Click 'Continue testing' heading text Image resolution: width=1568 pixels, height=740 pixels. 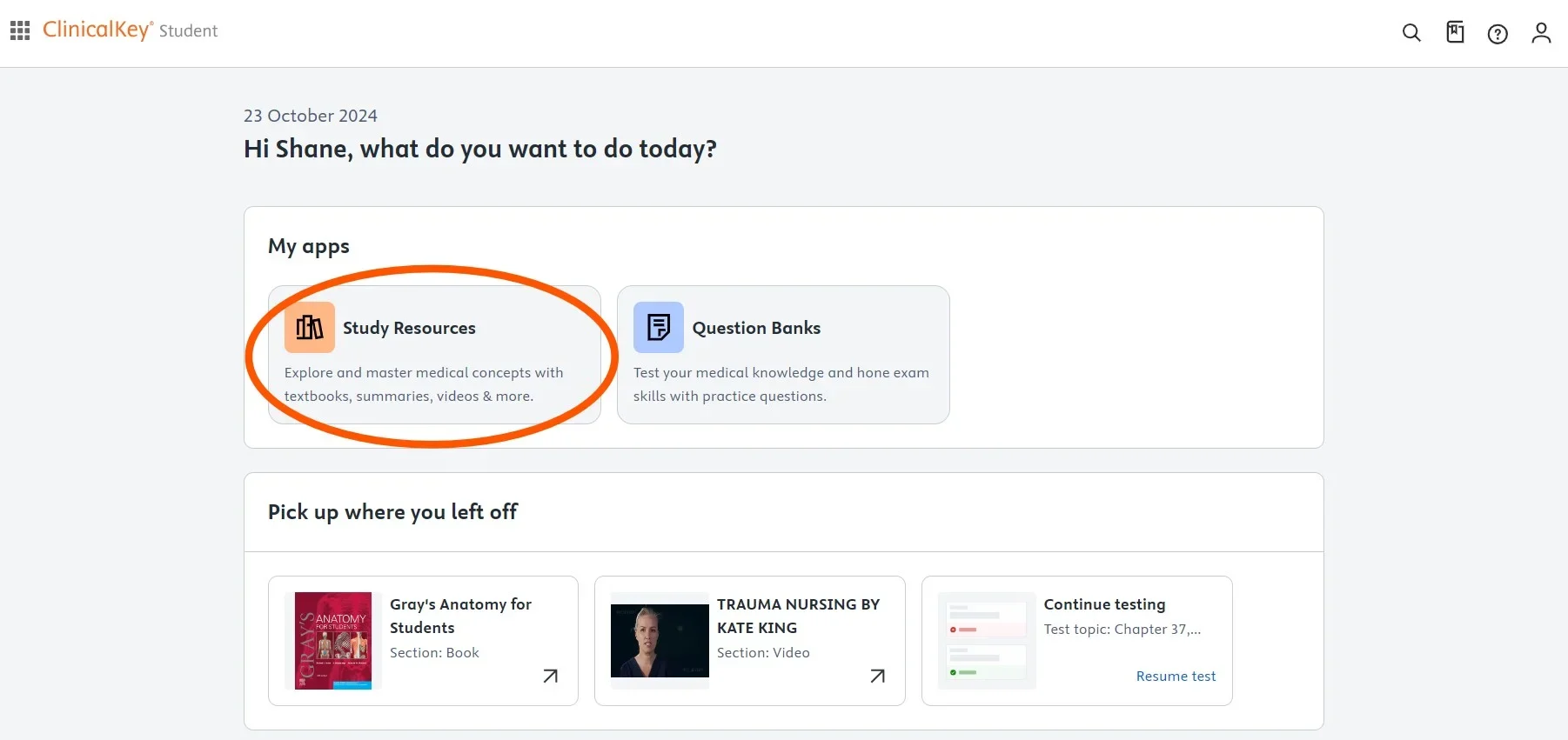coord(1104,604)
